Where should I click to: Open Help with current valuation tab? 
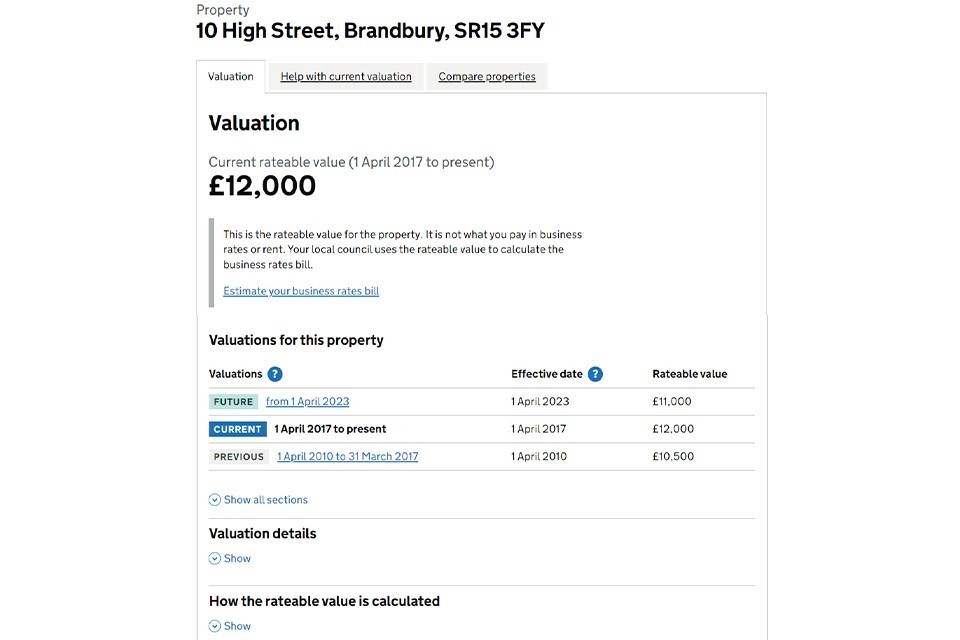(346, 77)
